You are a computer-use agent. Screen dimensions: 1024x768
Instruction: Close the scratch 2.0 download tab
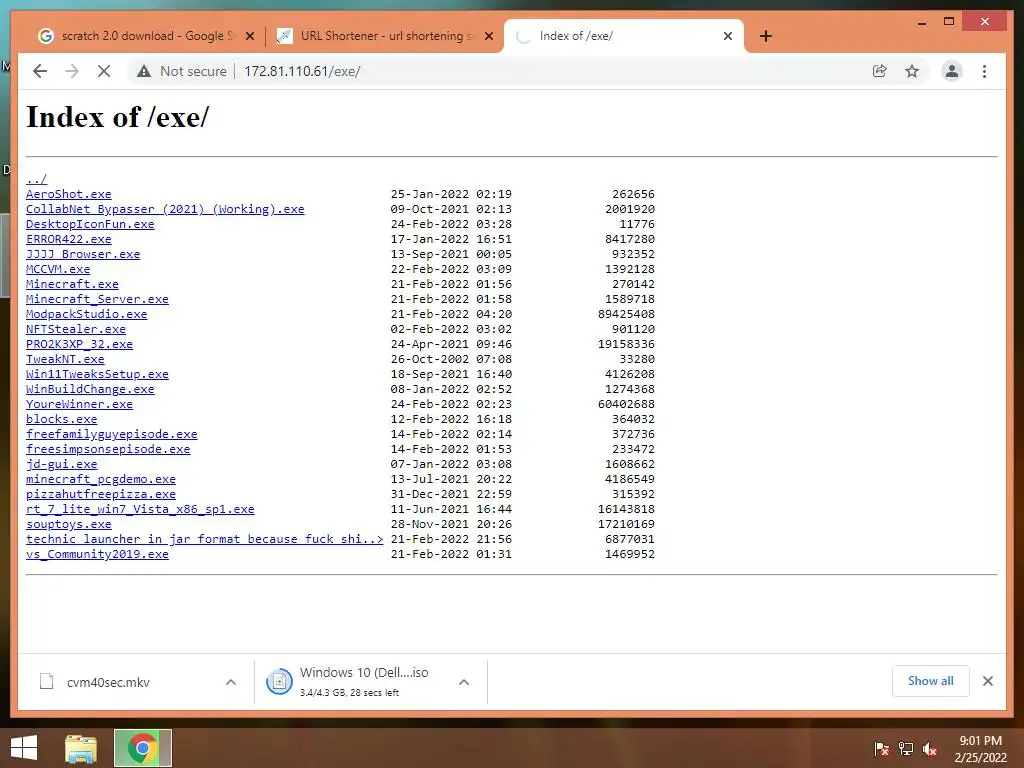pos(249,36)
